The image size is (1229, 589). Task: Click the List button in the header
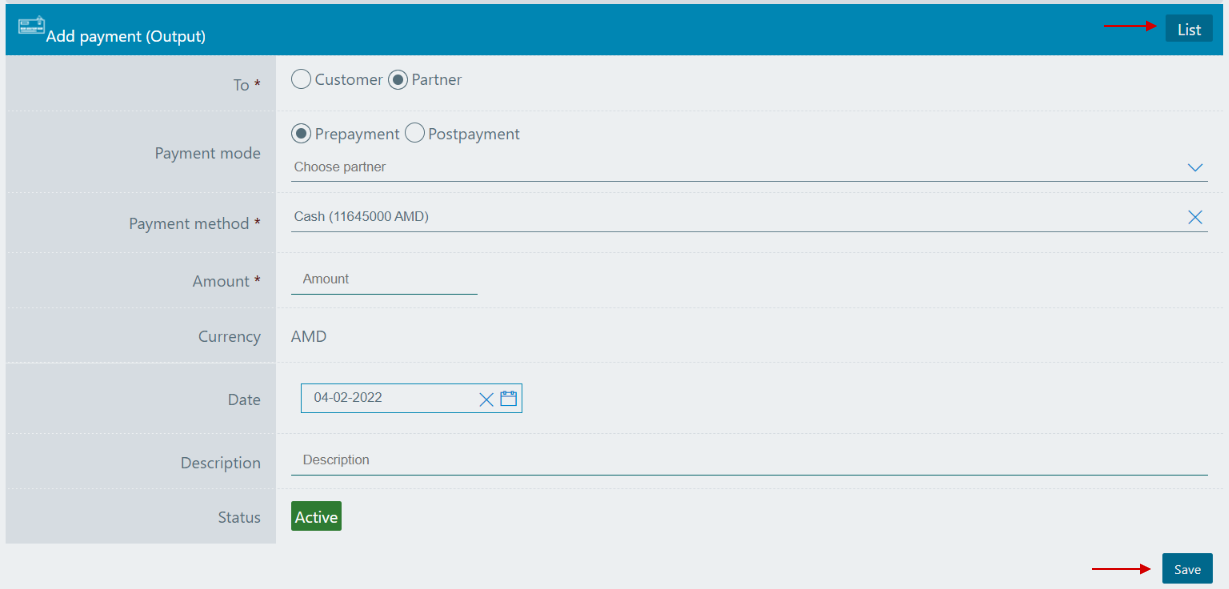(1188, 28)
